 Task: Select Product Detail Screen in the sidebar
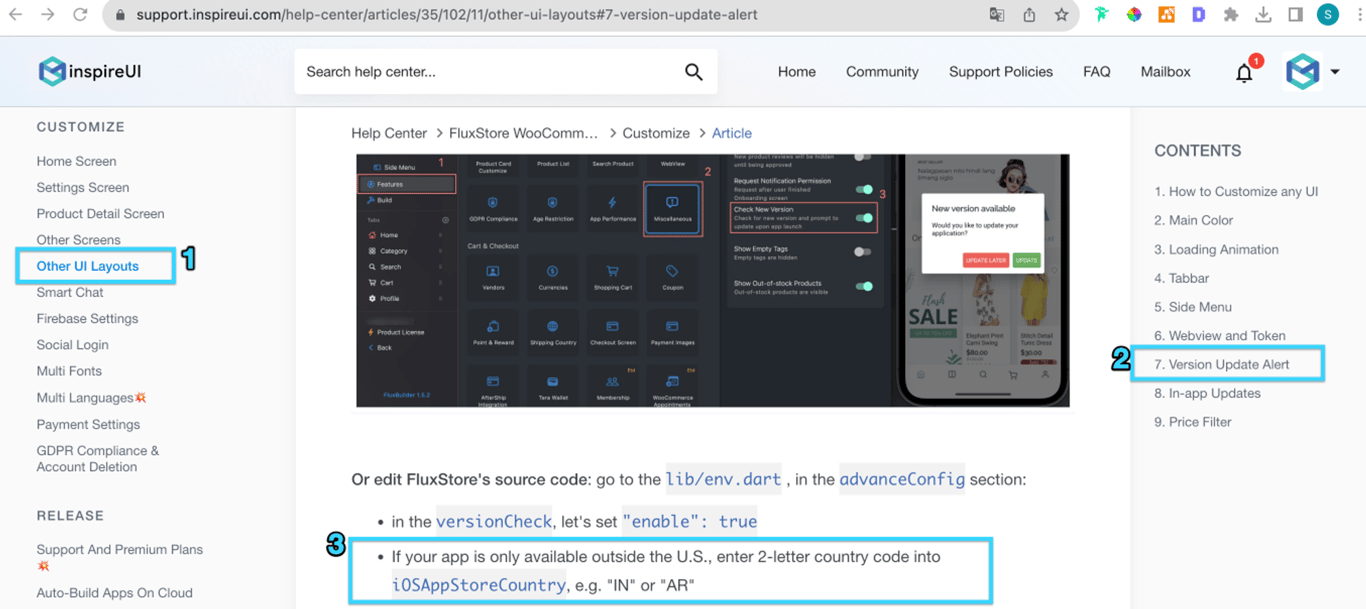100,213
